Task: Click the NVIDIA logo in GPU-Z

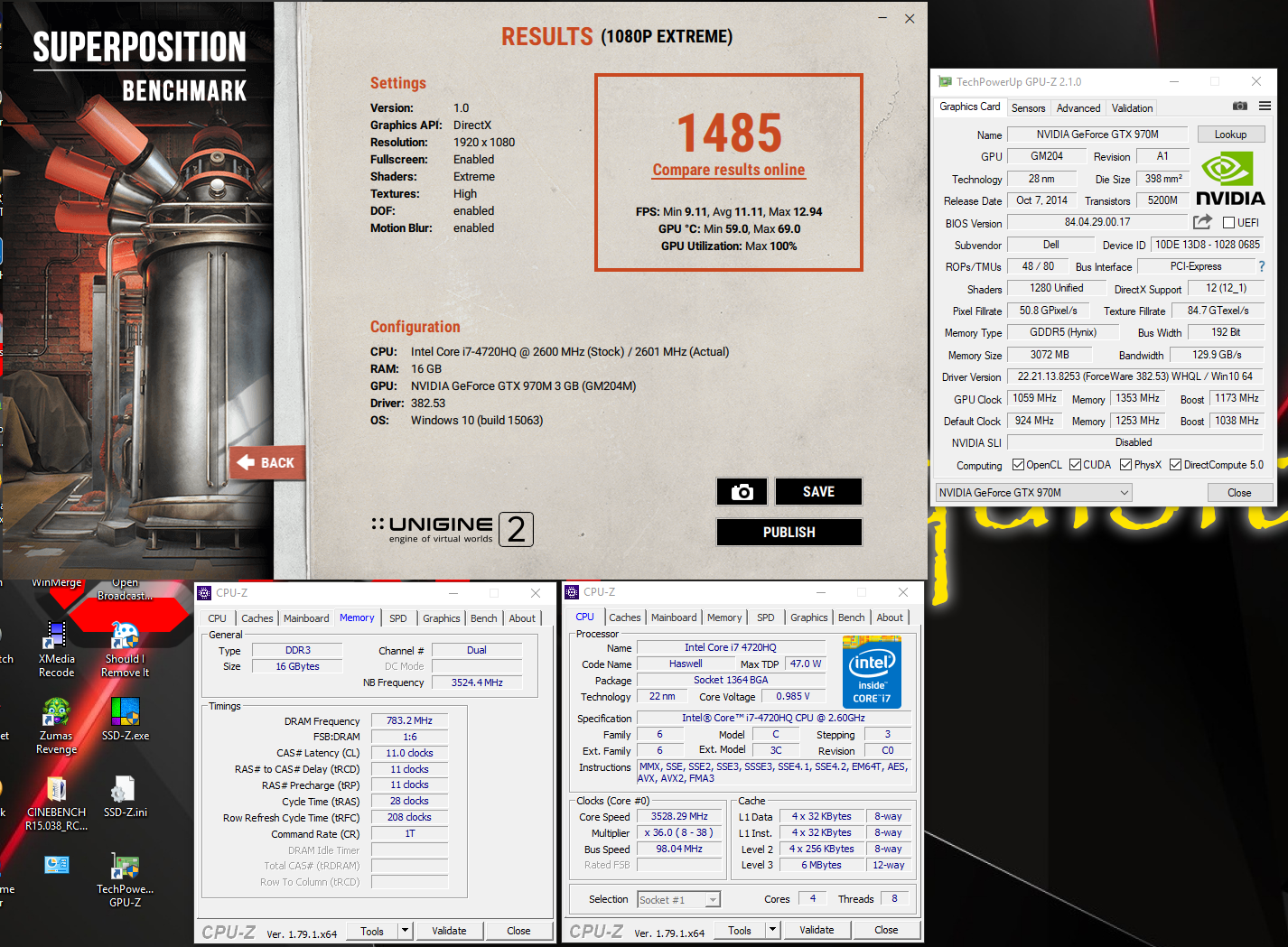Action: tap(1229, 178)
